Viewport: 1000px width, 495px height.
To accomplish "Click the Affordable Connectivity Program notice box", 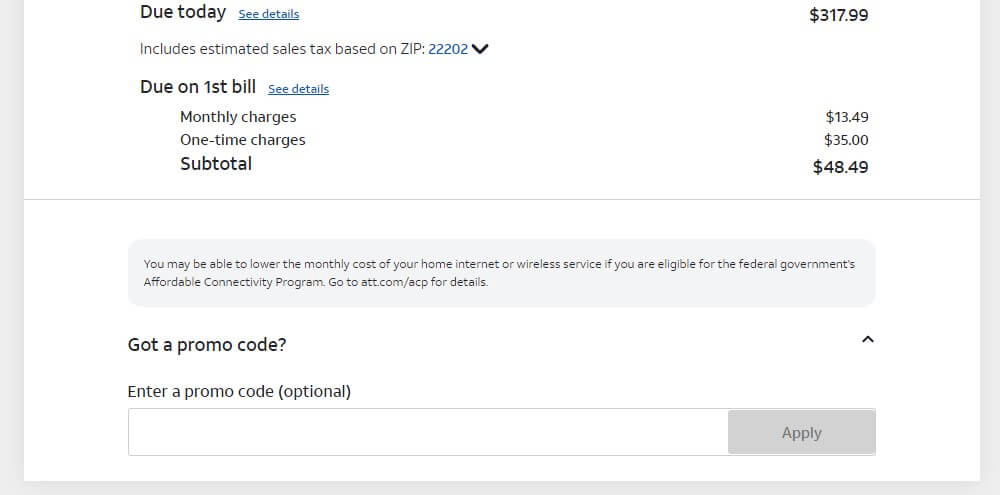I will click(501, 273).
